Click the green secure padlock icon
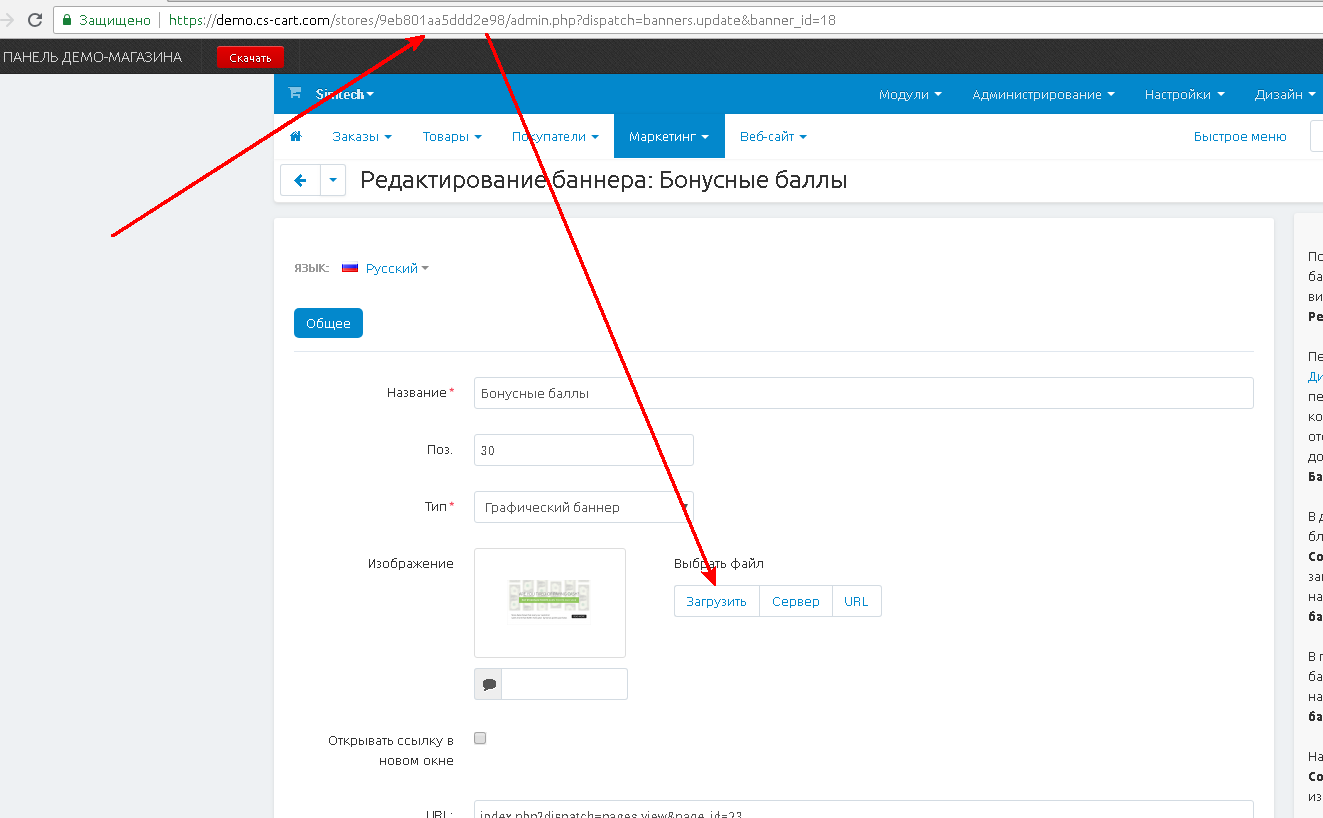 click(67, 20)
